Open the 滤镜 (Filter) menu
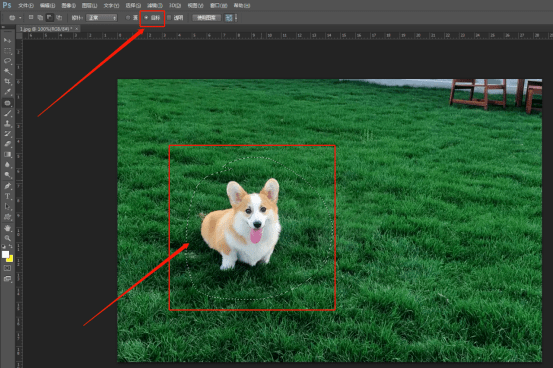 pos(154,6)
